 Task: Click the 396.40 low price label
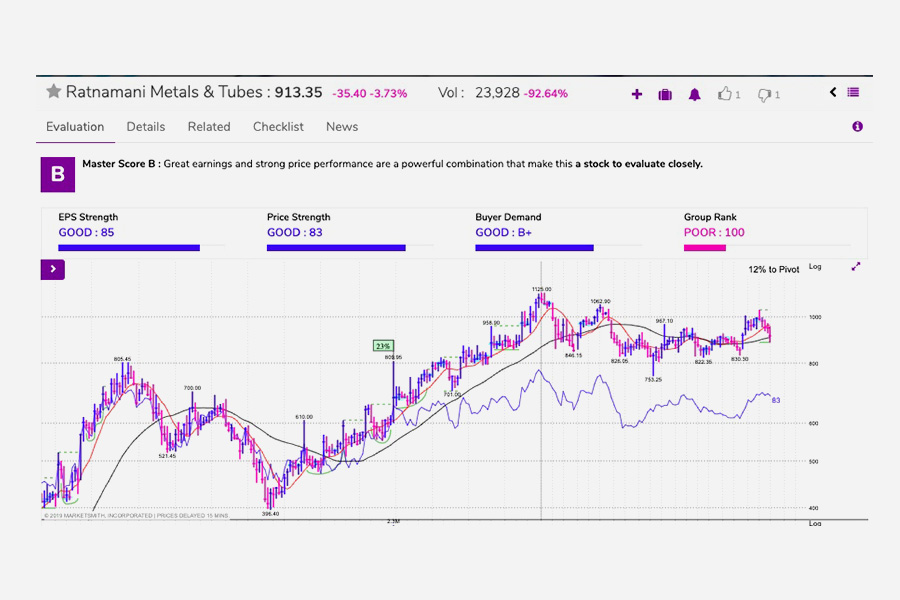(270, 514)
